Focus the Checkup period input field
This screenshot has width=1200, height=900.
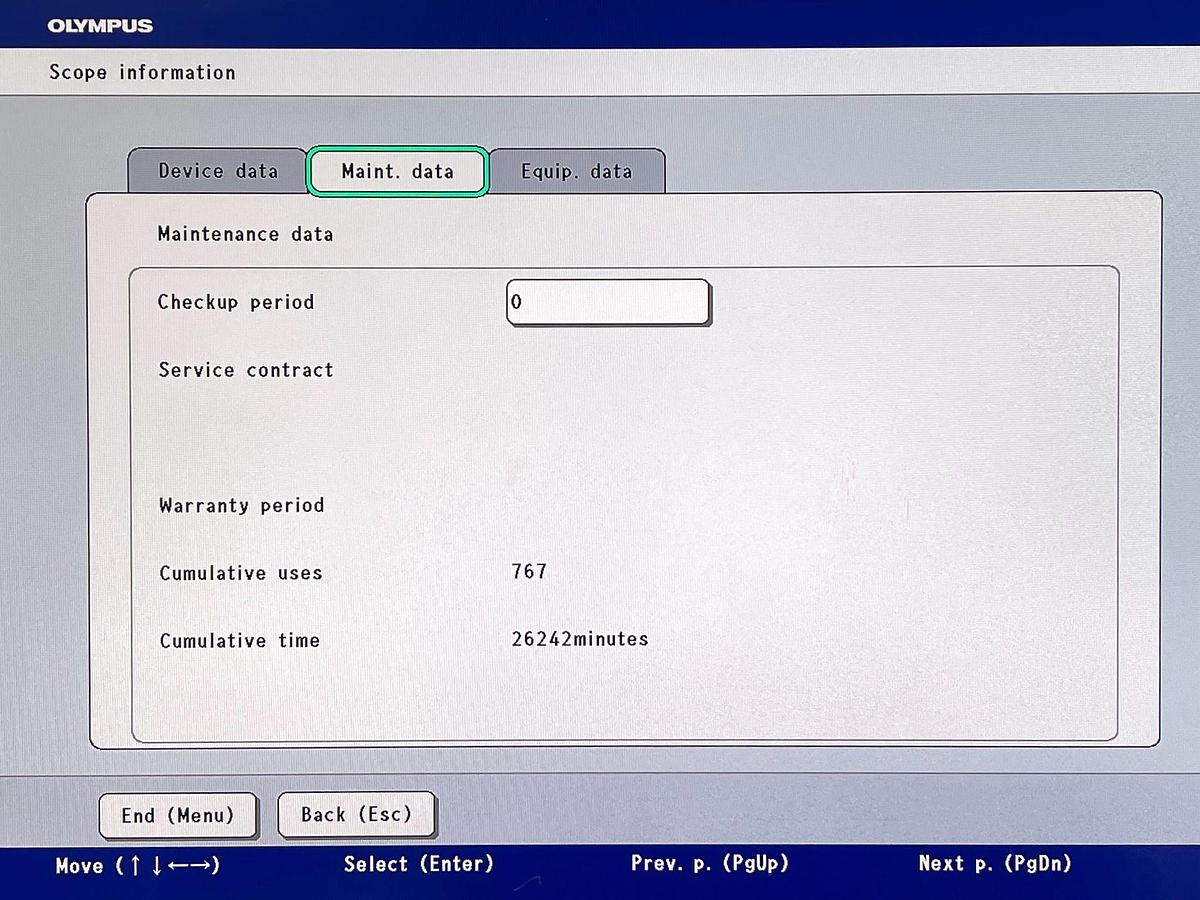608,302
